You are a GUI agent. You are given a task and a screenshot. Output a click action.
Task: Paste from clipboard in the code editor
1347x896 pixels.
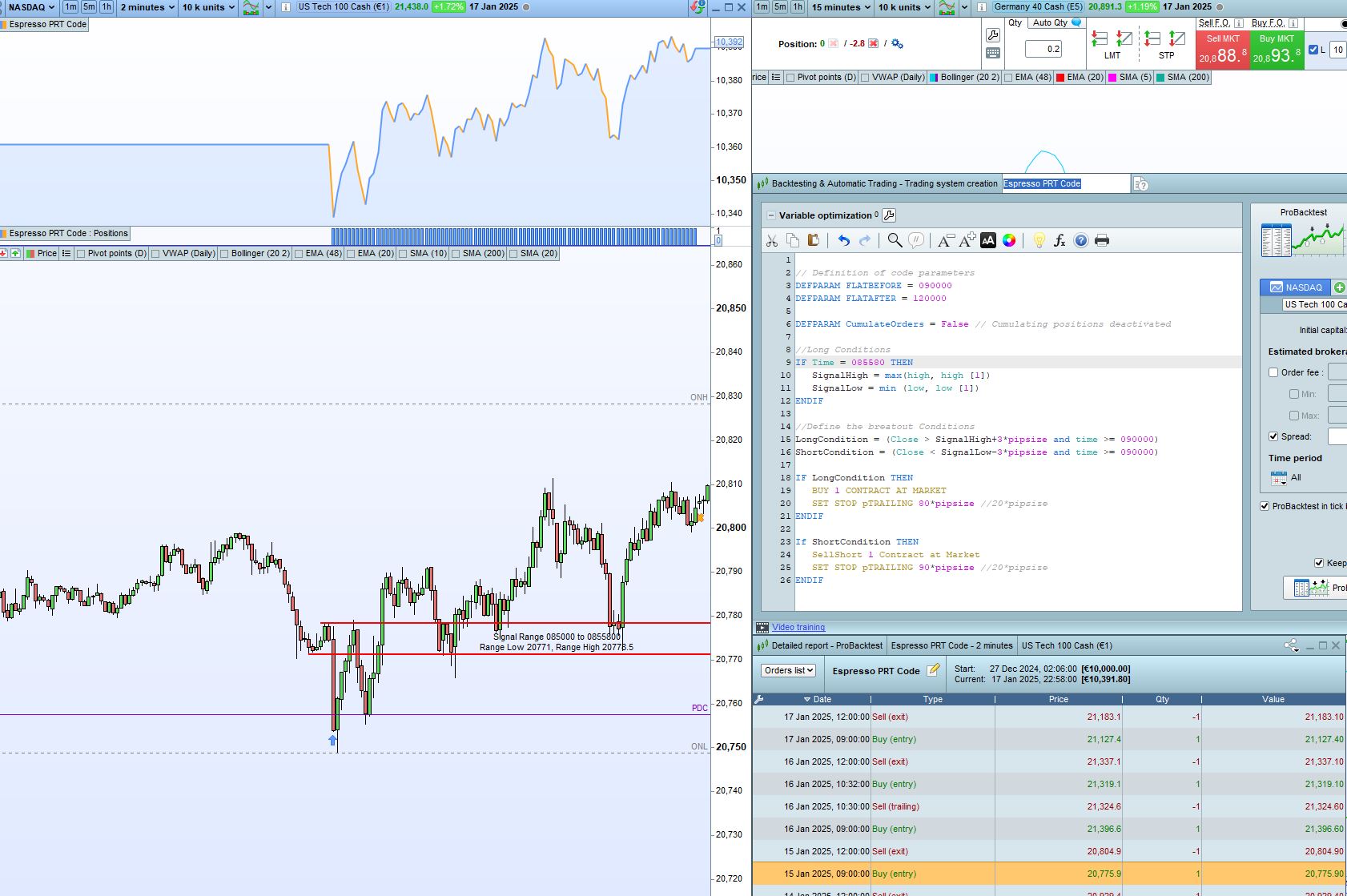click(x=814, y=241)
